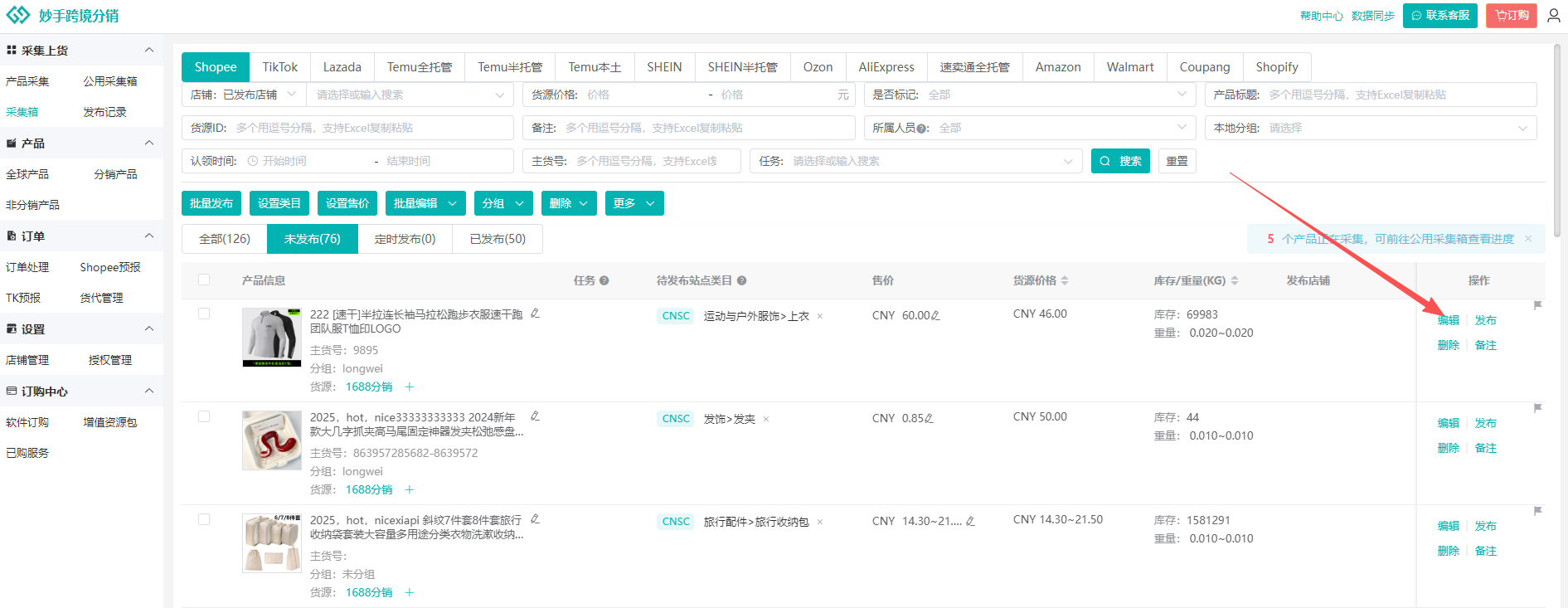Click plus icon beside first 1688分销 source
Image resolution: width=1568 pixels, height=608 pixels.
[409, 387]
